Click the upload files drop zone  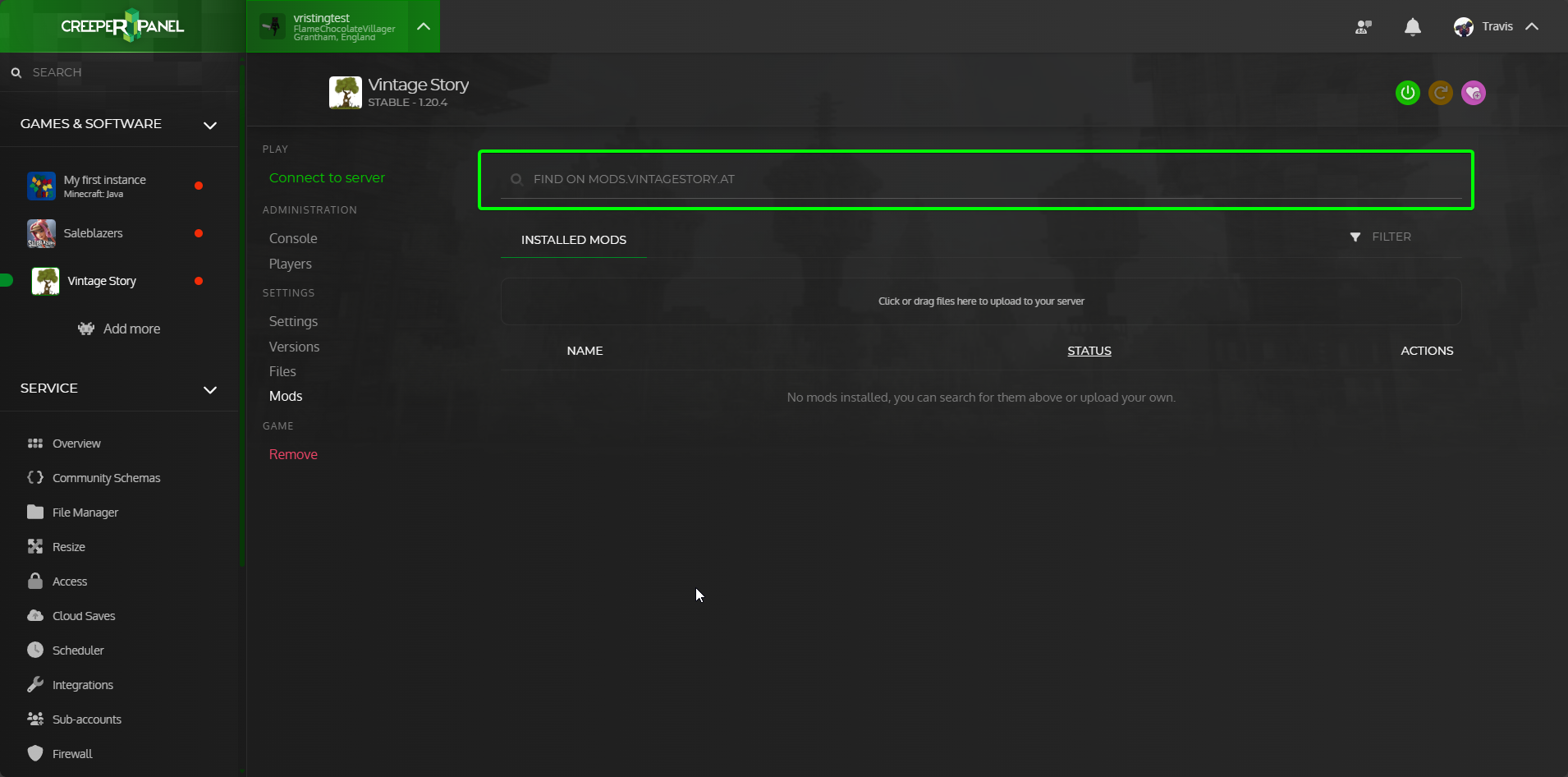981,301
